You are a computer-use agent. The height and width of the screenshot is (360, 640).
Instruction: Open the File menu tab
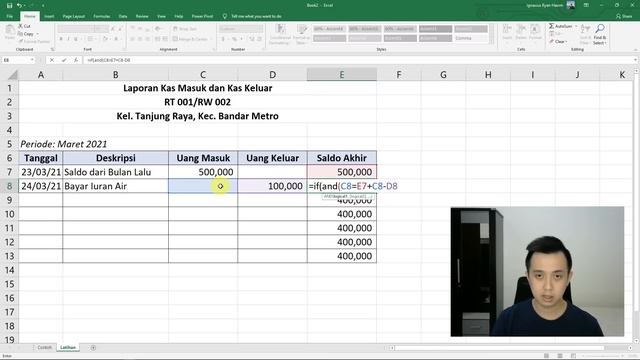tap(10, 16)
